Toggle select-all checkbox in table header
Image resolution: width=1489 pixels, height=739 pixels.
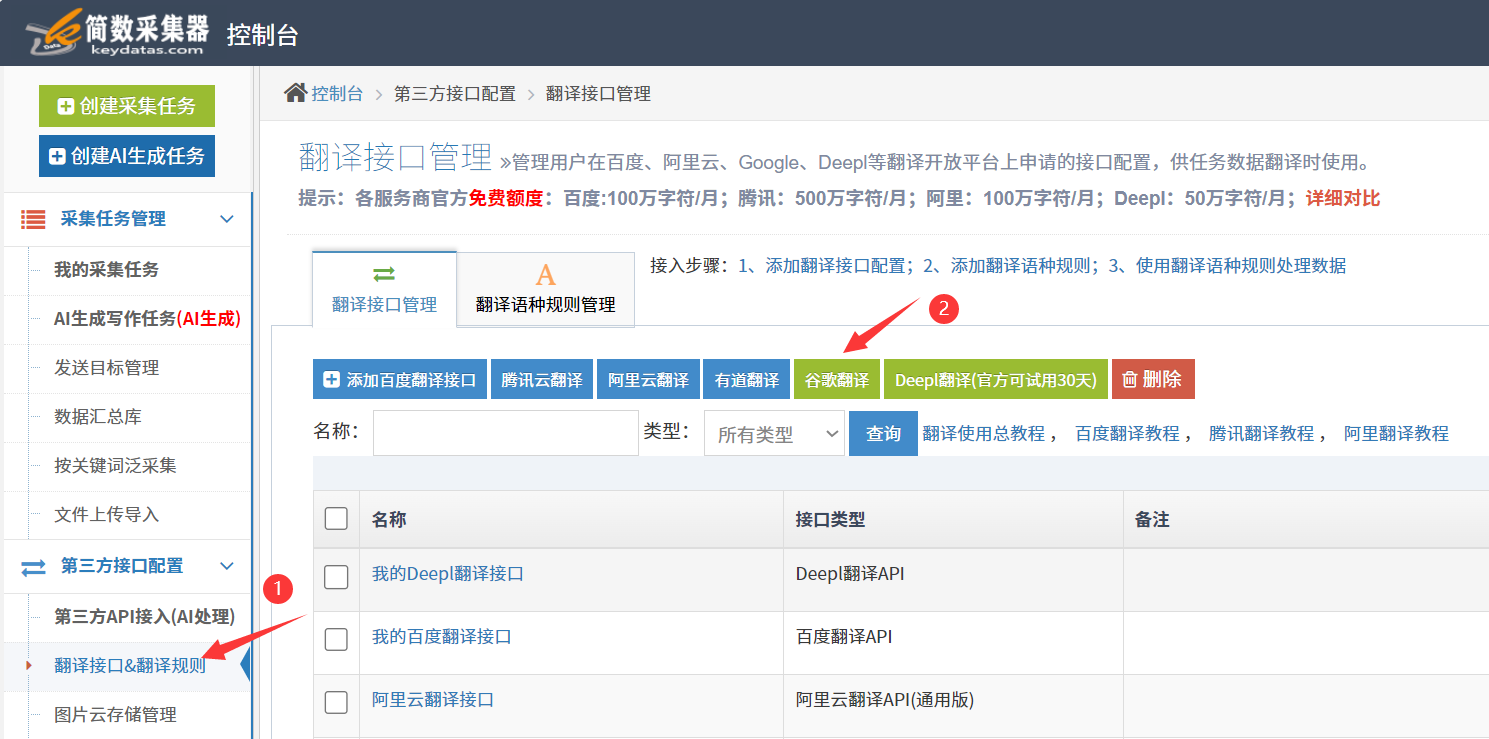[336, 518]
